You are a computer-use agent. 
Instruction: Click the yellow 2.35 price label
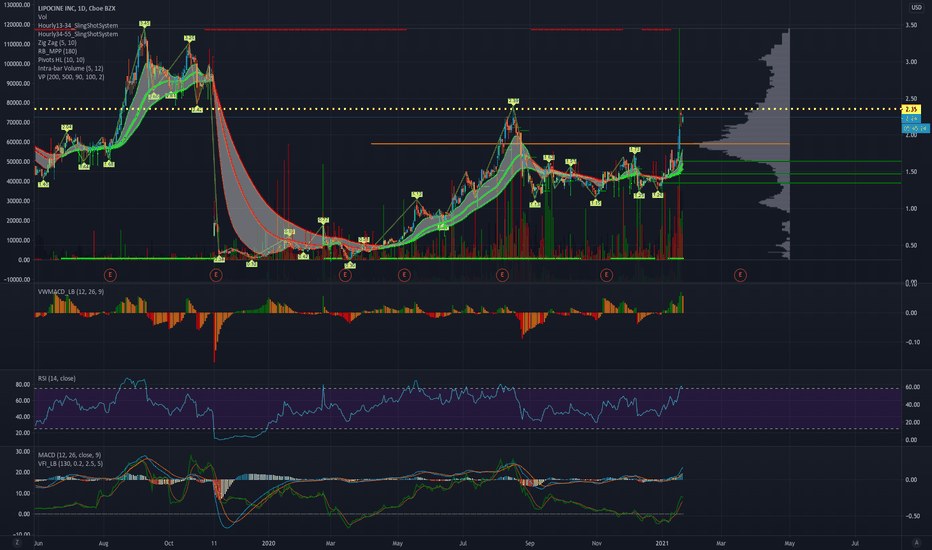point(911,109)
